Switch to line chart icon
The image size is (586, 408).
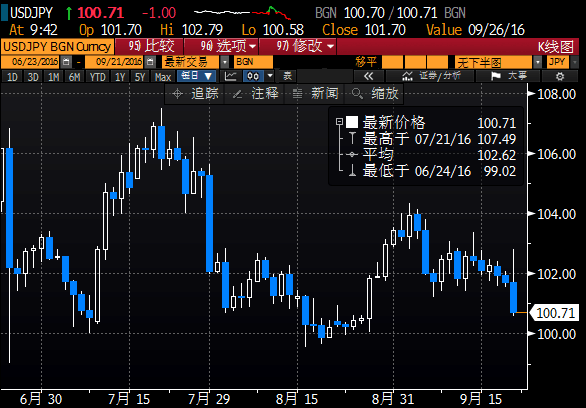point(231,77)
